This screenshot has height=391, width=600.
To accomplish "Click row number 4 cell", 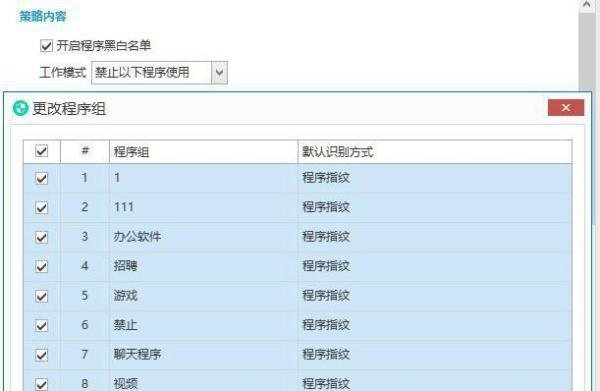I will point(85,266).
